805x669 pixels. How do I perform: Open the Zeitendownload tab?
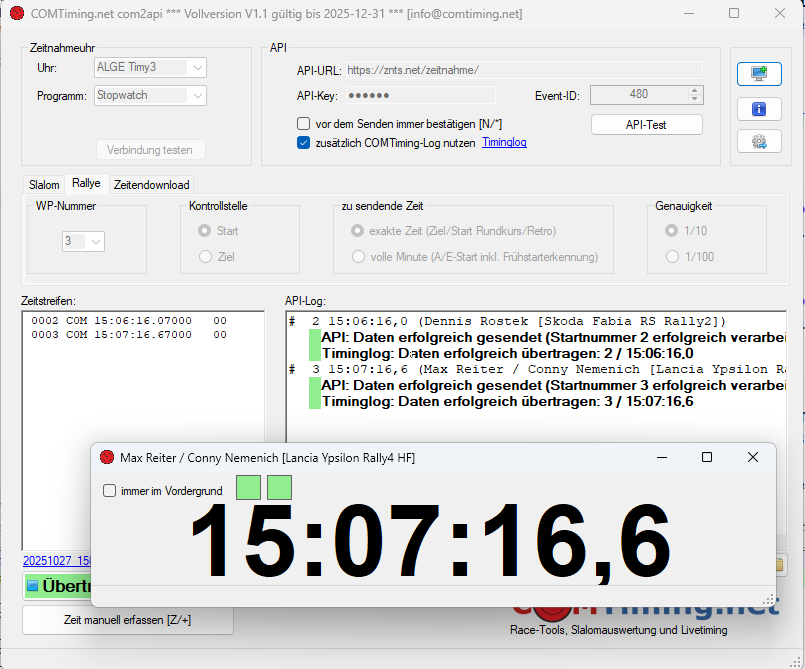pos(151,185)
